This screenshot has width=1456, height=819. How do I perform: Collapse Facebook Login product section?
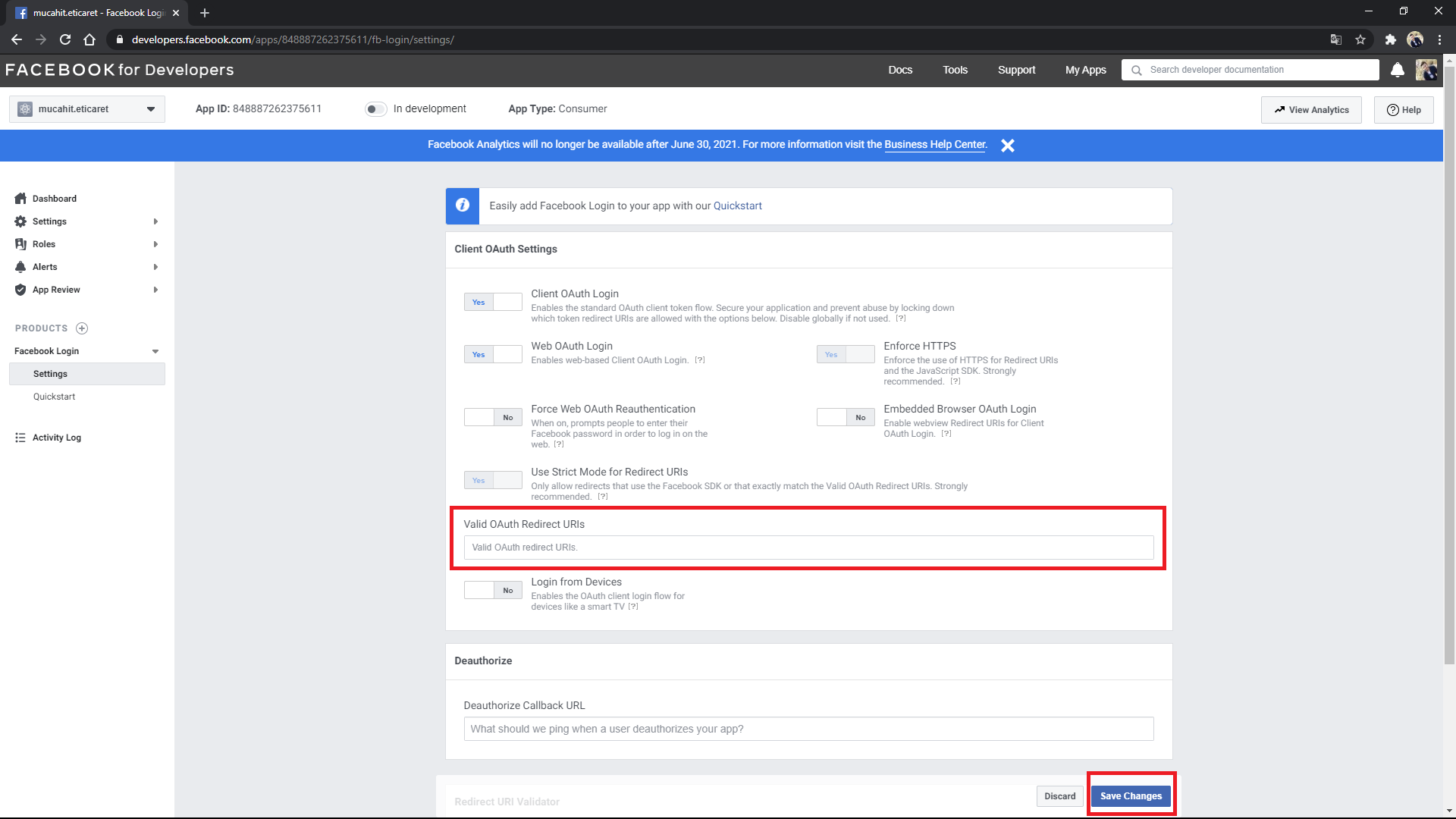click(x=155, y=351)
